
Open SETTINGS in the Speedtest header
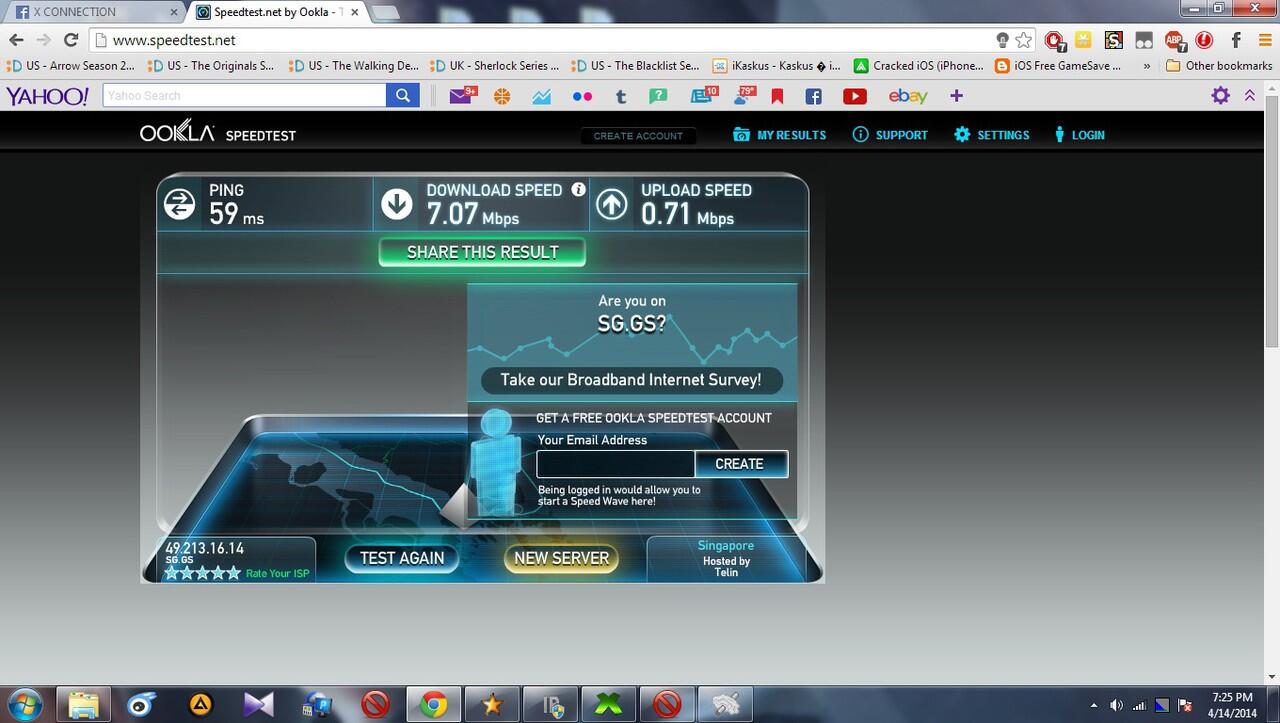(x=991, y=135)
